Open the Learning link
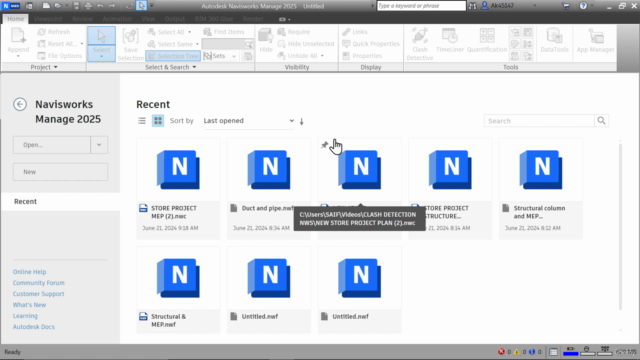 [25, 316]
